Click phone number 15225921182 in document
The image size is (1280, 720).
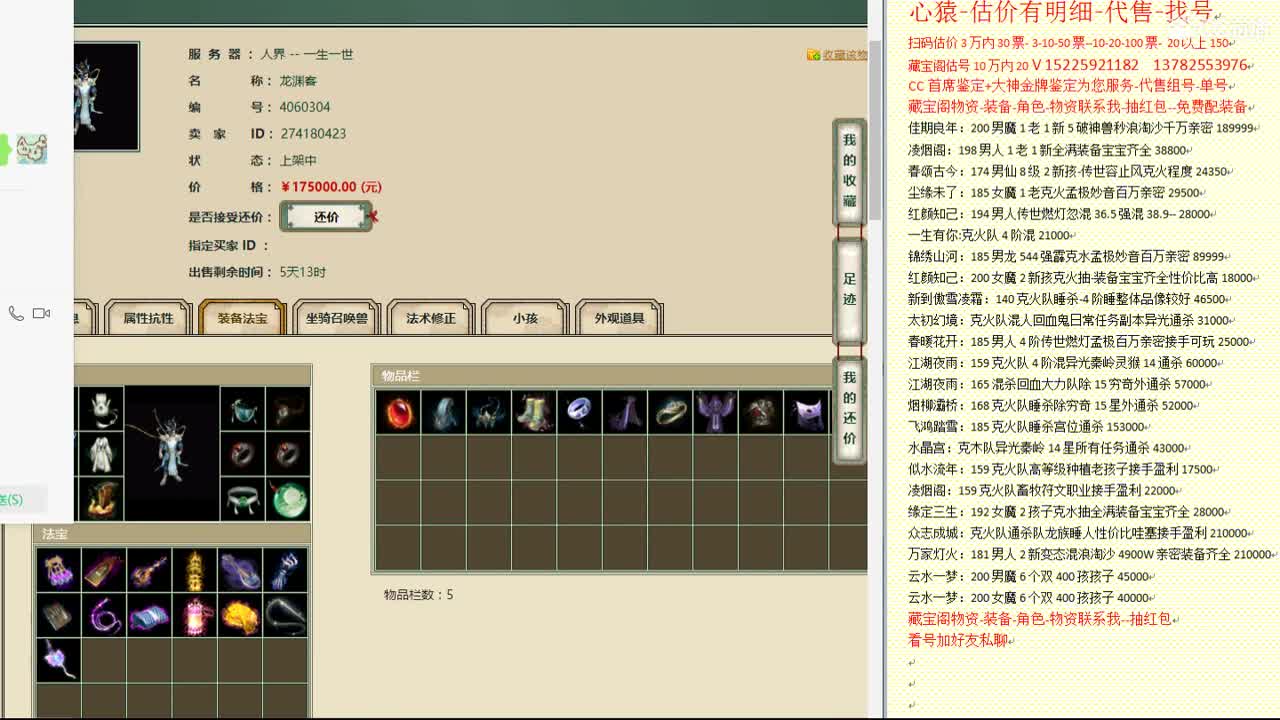tap(1092, 65)
